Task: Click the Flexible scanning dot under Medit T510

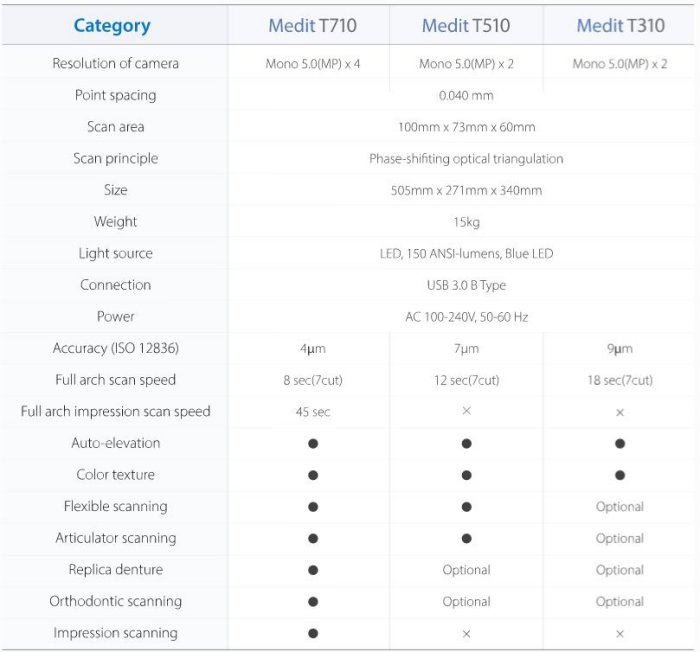Action: point(466,507)
